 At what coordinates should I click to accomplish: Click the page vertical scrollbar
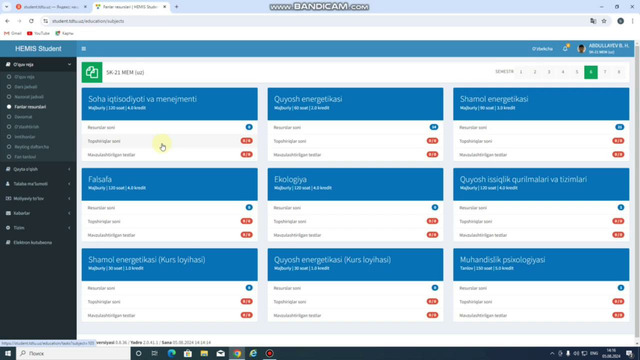637,192
